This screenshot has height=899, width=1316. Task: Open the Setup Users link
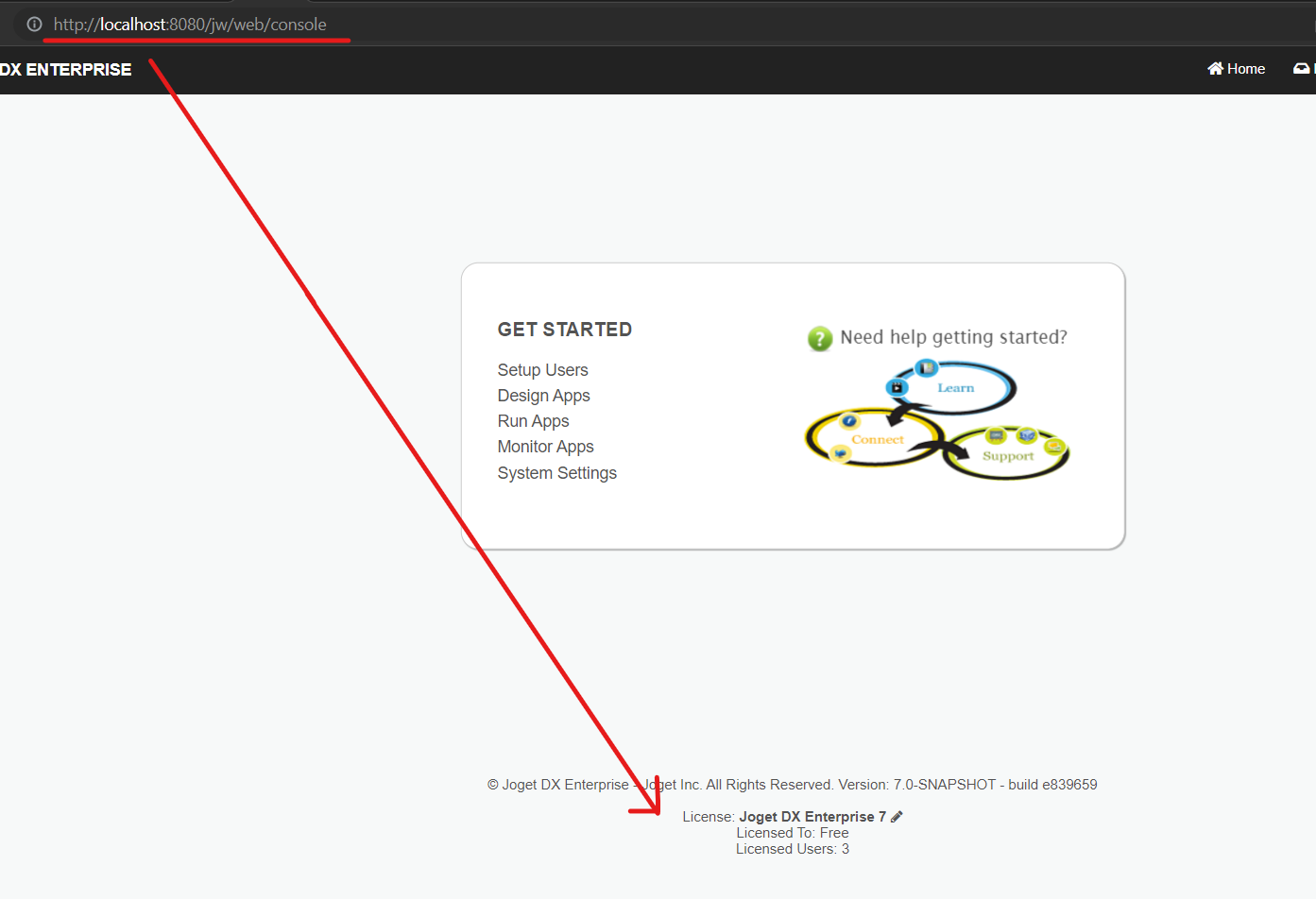(x=543, y=370)
